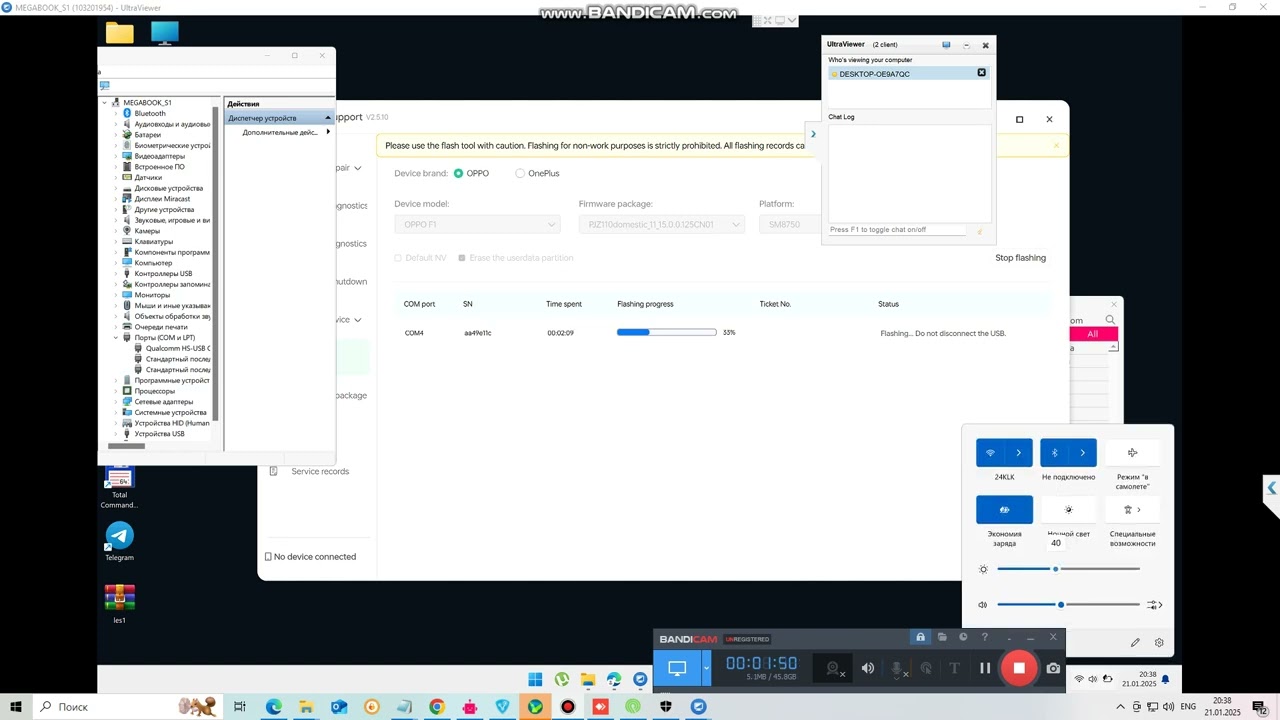Toggle Bandicam mouse cursor effect icon
This screenshot has height=720, width=1280.
tap(926, 668)
